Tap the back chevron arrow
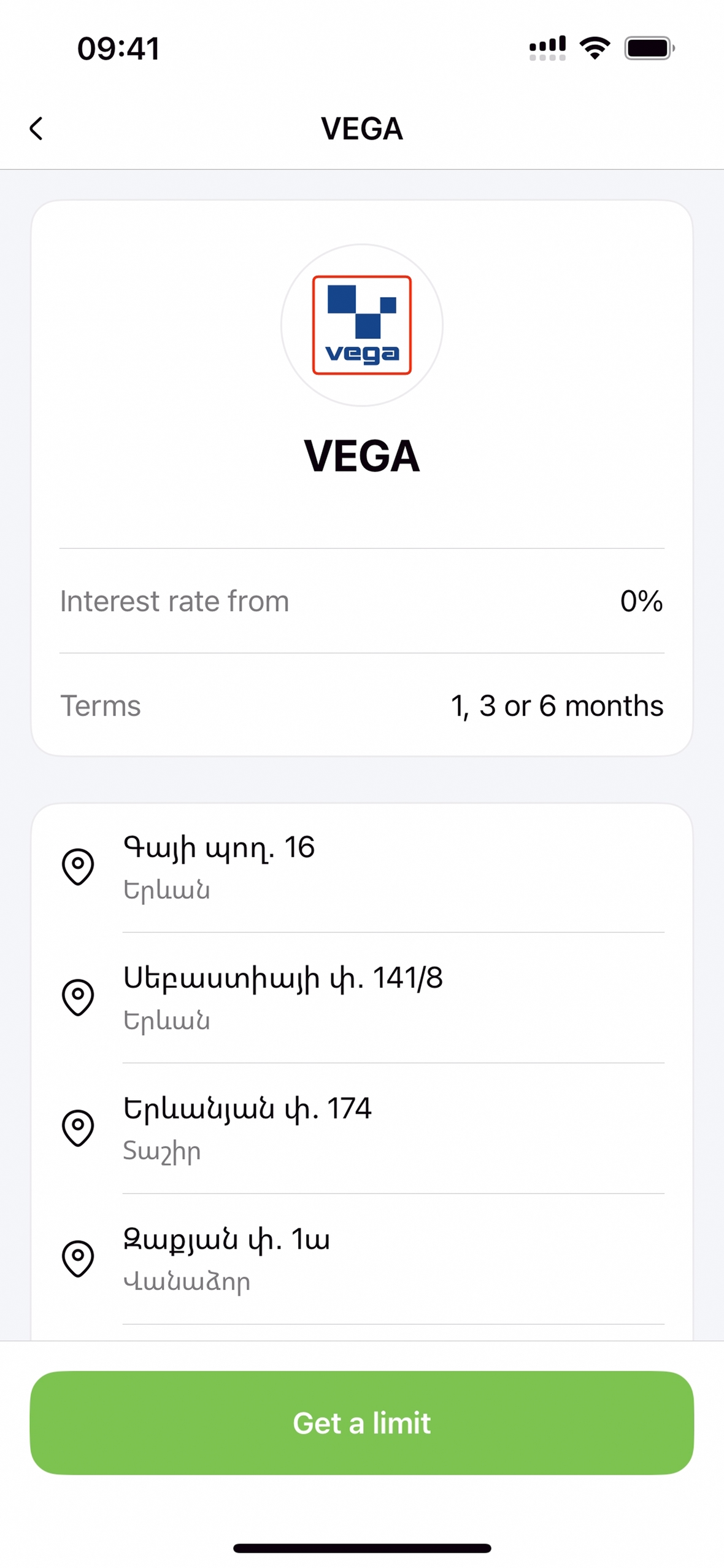This screenshot has width=724, height=1568. (x=36, y=128)
